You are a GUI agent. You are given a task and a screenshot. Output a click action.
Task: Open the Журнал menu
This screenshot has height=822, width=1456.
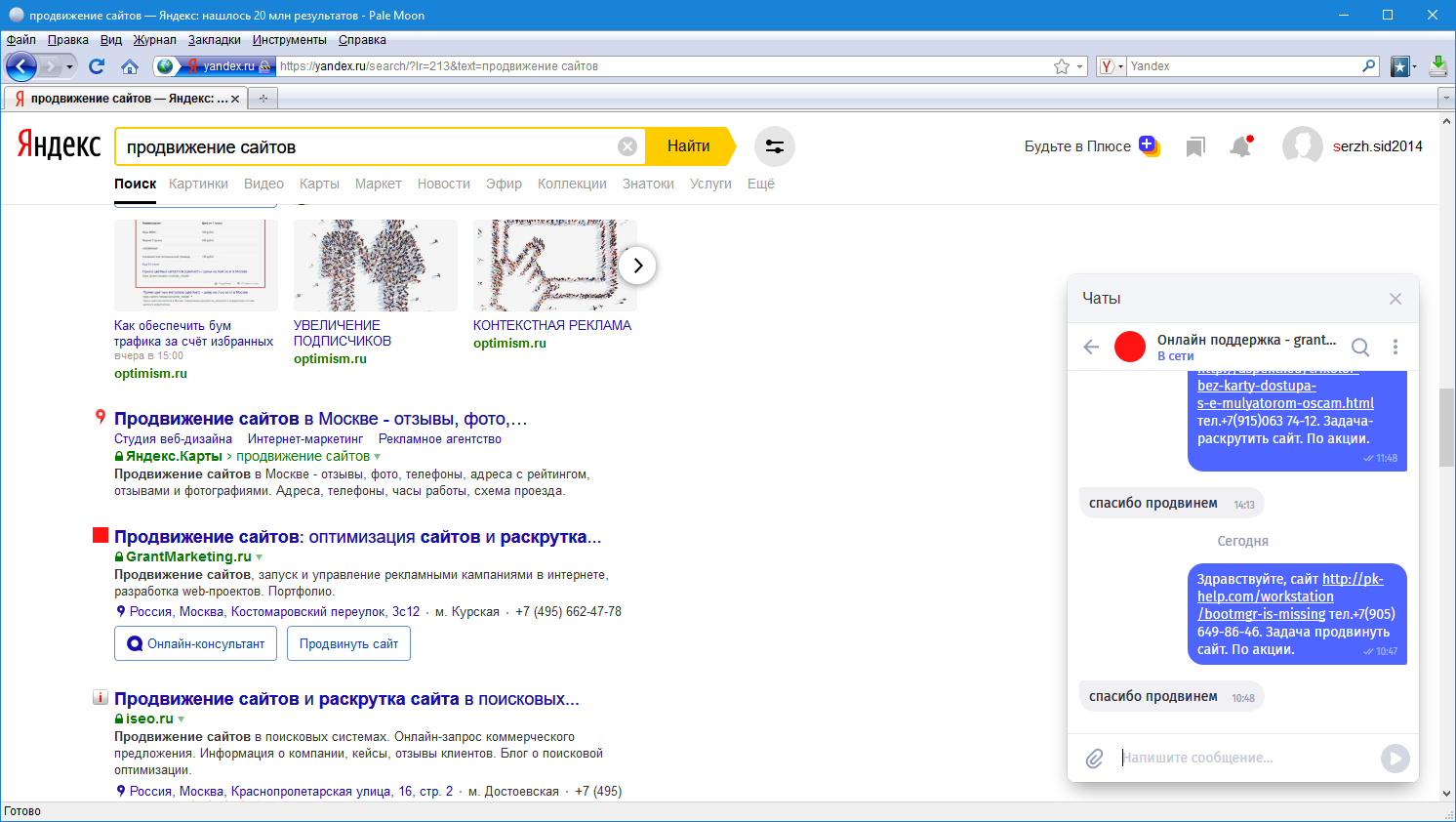coord(155,40)
